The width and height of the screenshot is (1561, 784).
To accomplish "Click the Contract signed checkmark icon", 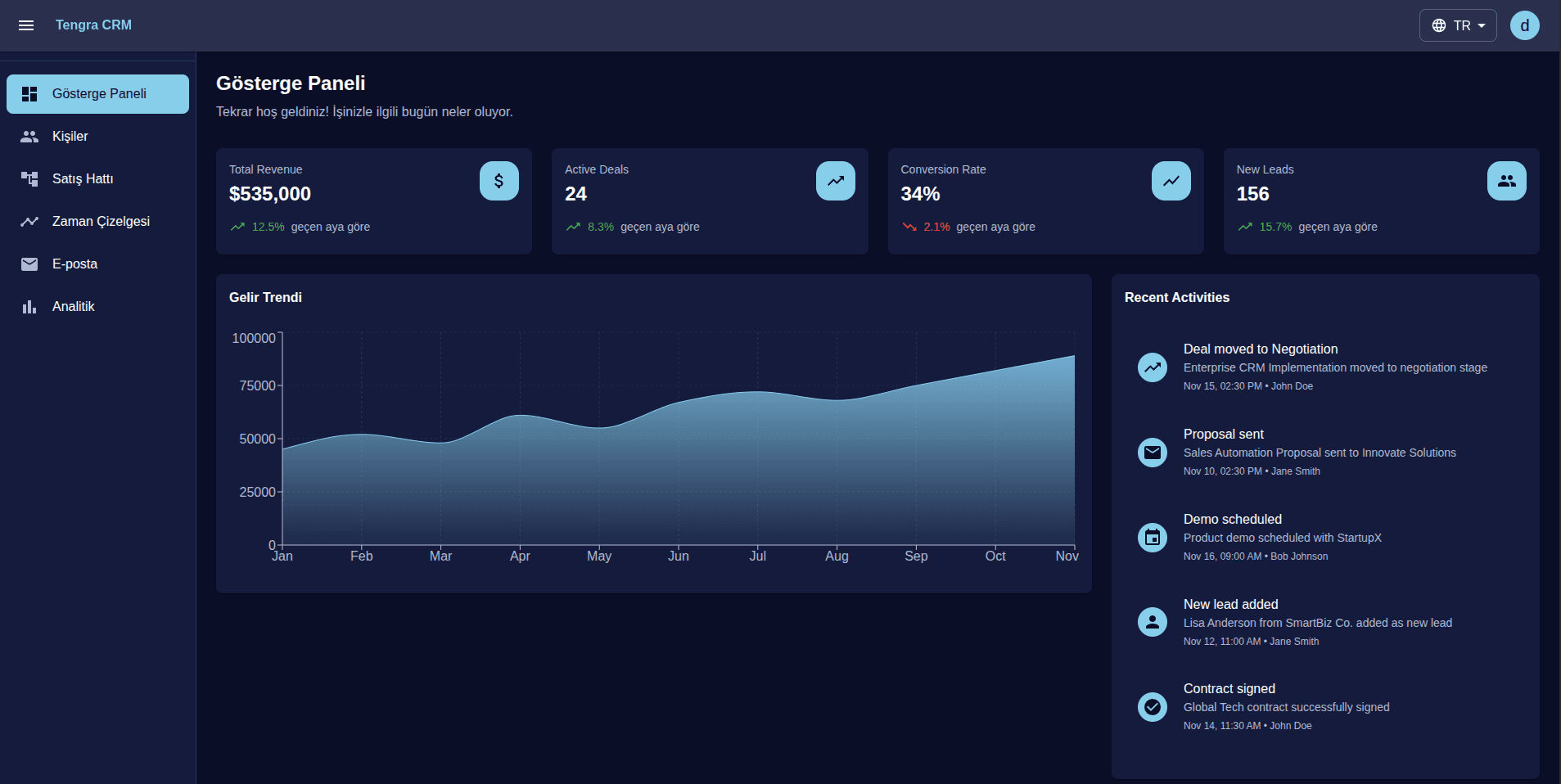I will click(1152, 706).
